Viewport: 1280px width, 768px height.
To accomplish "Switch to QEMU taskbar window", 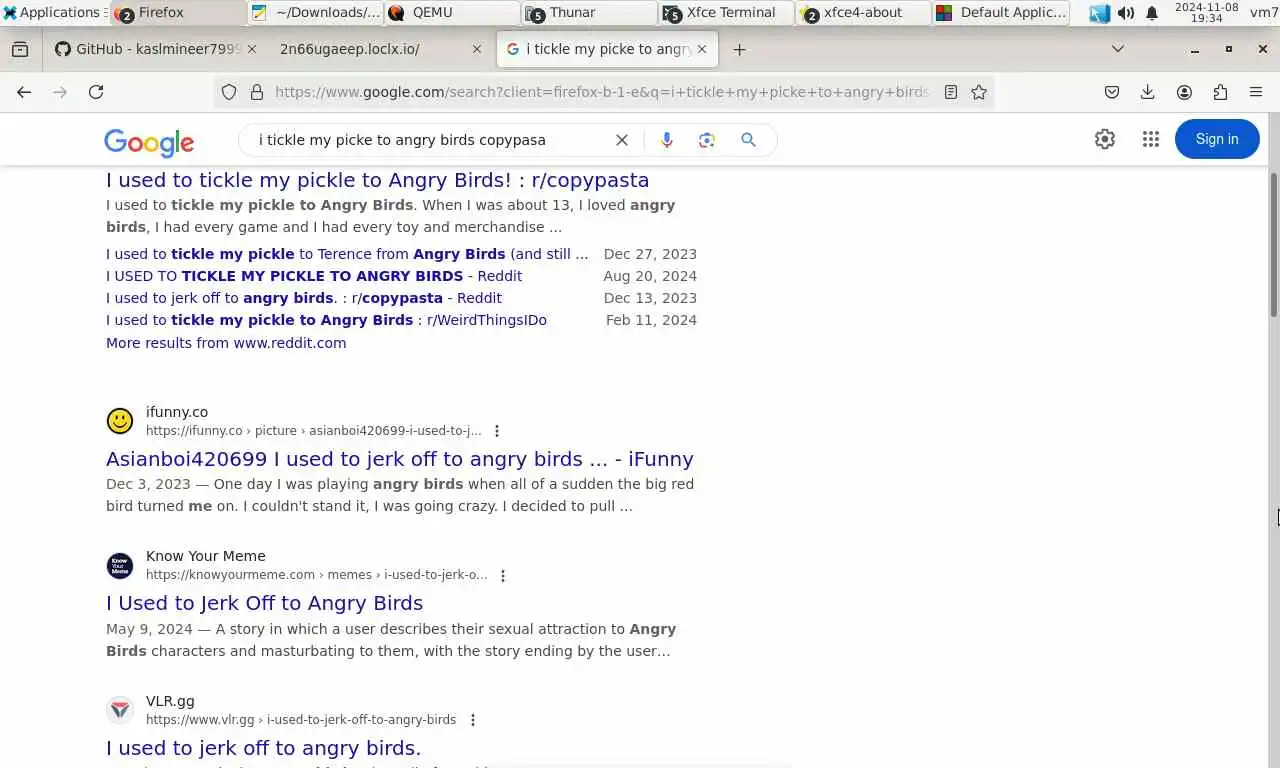I will pos(452,12).
